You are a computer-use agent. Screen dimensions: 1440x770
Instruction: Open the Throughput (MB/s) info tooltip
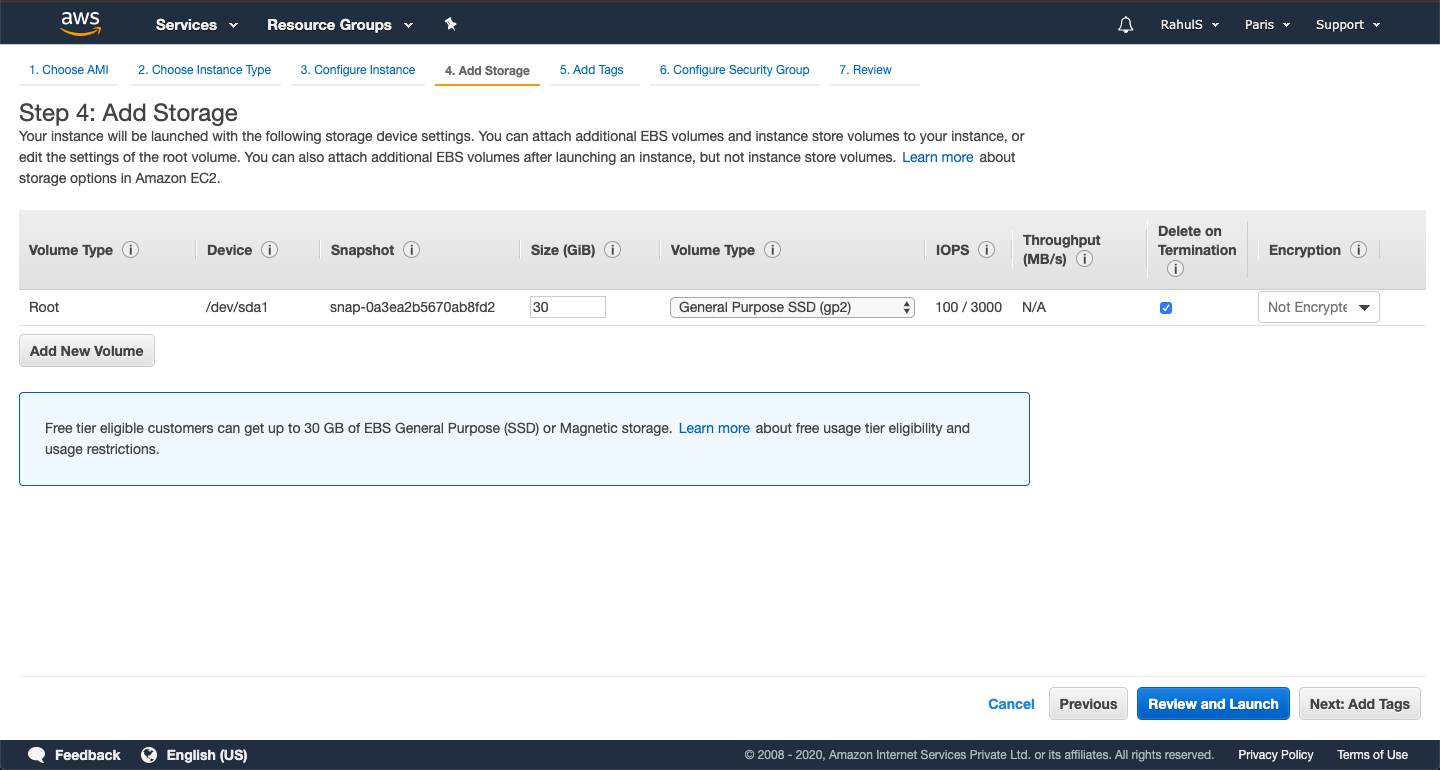(x=1085, y=259)
